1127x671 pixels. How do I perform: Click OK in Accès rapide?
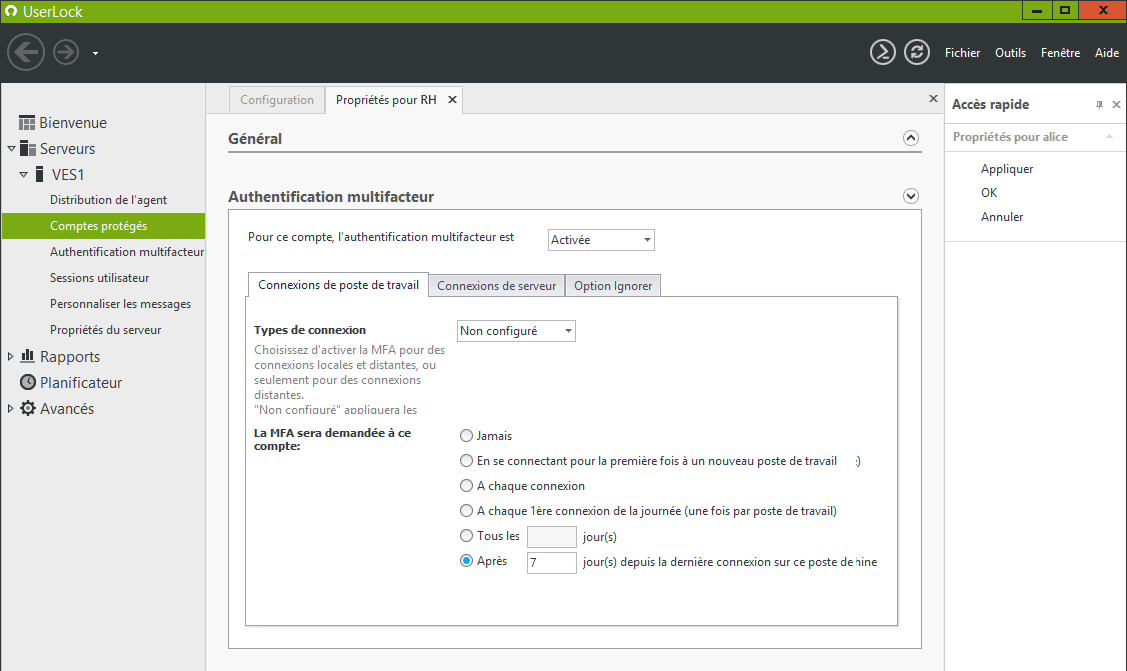click(x=989, y=193)
